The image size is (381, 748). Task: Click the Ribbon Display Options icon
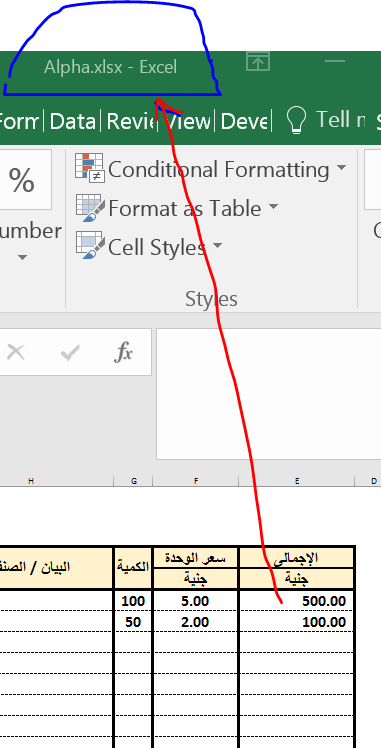[x=258, y=61]
